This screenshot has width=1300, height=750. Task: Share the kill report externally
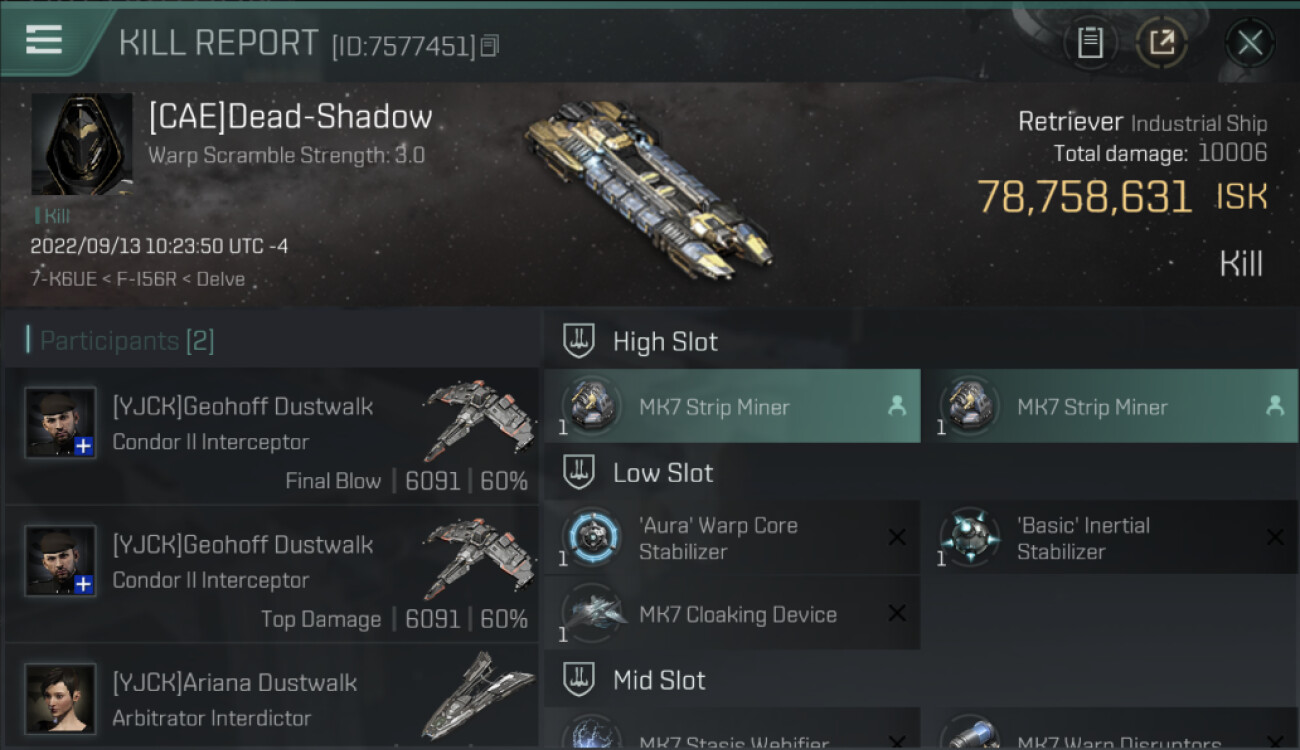pyautogui.click(x=1162, y=43)
